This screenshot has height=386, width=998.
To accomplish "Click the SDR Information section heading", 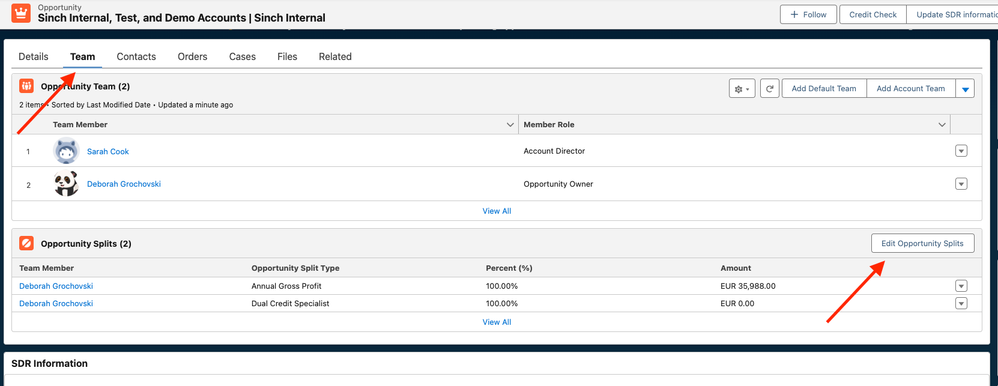I will pos(50,364).
